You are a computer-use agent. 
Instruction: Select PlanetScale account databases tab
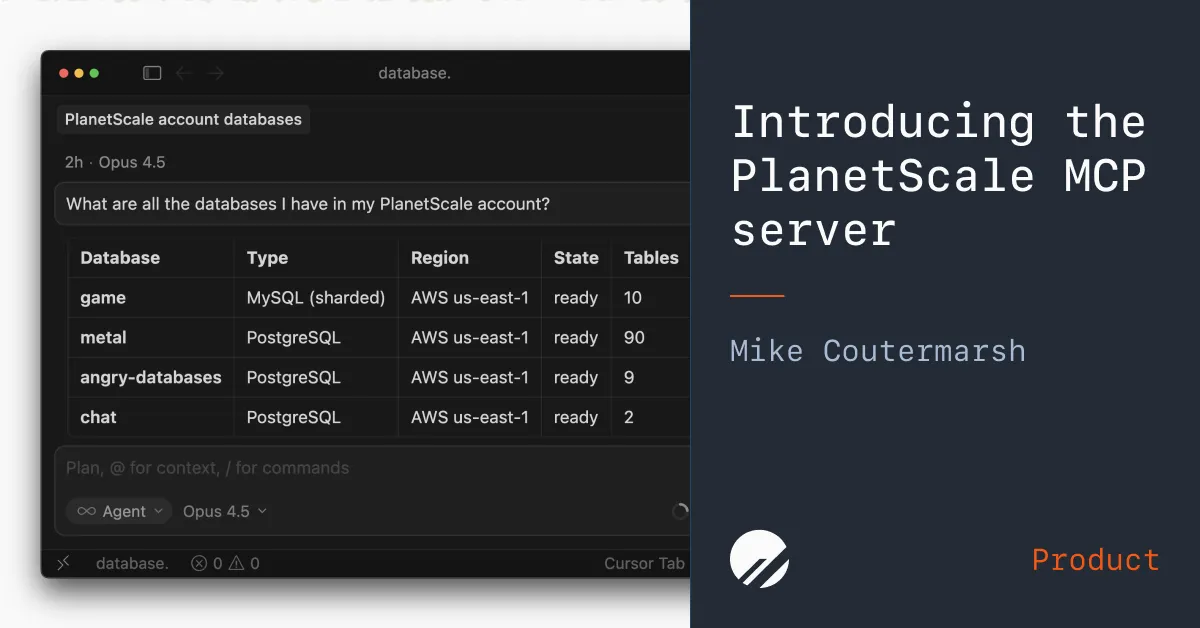pos(183,120)
